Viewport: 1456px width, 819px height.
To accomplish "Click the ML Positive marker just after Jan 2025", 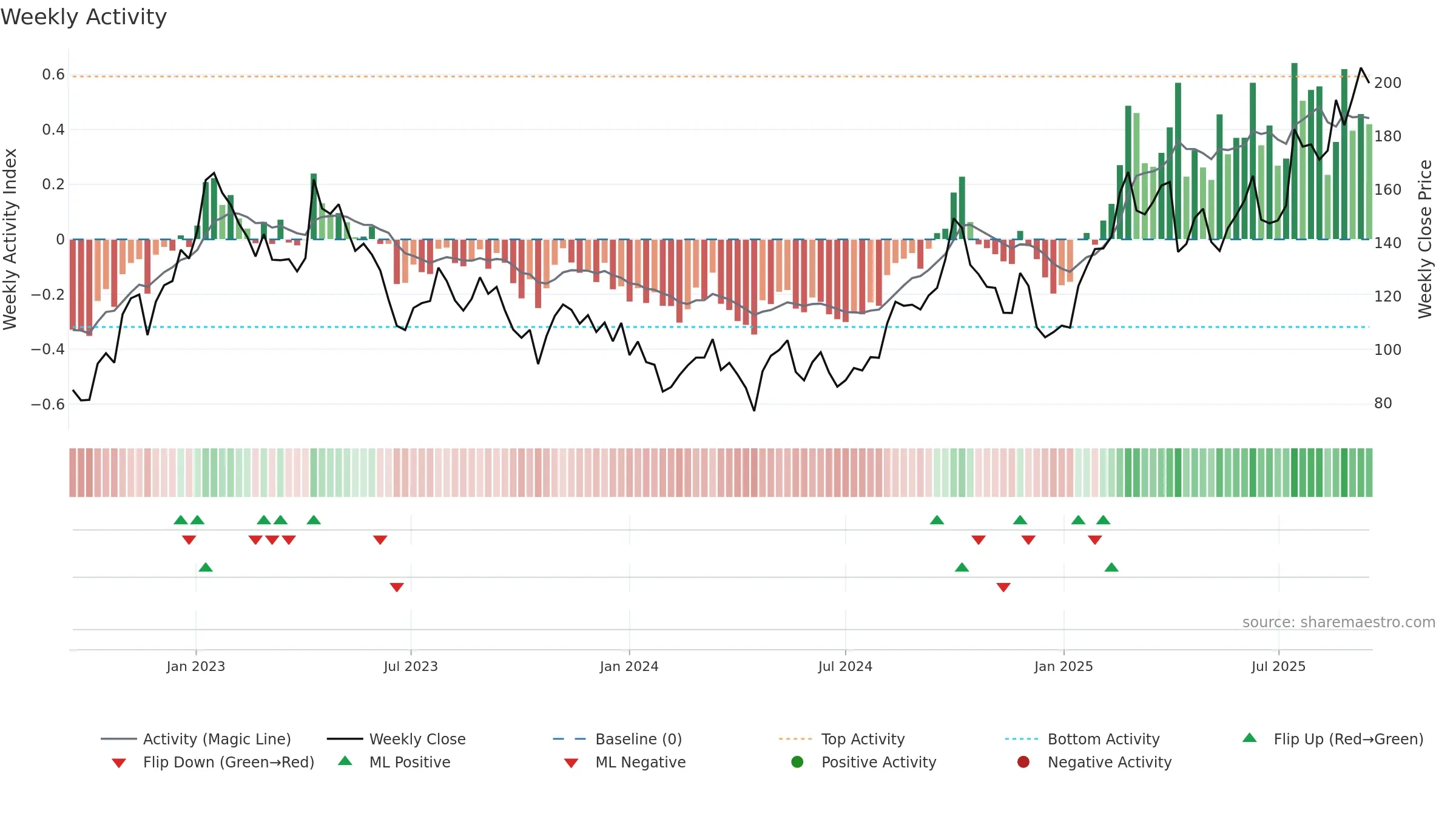I will (1111, 567).
